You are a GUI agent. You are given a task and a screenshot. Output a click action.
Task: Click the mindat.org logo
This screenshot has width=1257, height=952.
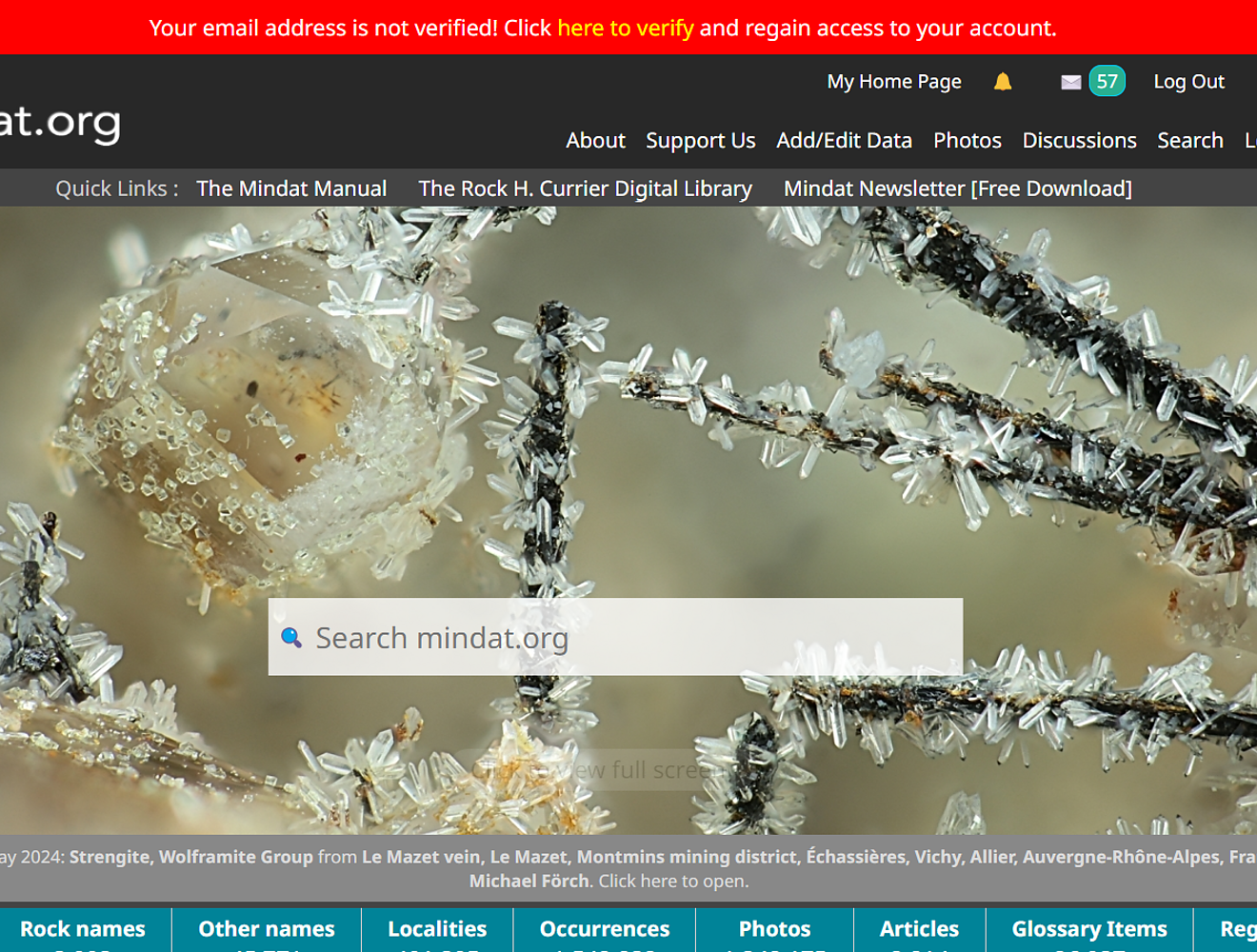pos(60,122)
